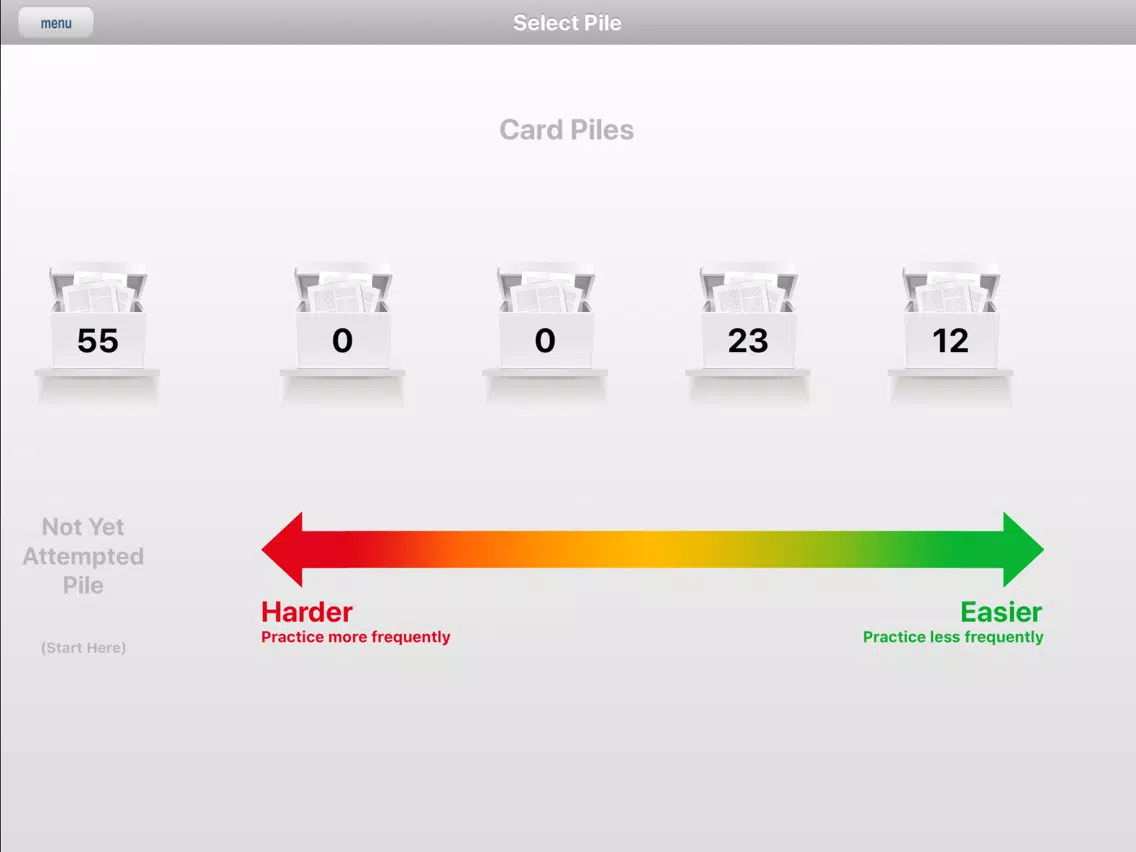The width and height of the screenshot is (1136, 852).
Task: Click the 'Select Pile' title
Action: [567, 22]
